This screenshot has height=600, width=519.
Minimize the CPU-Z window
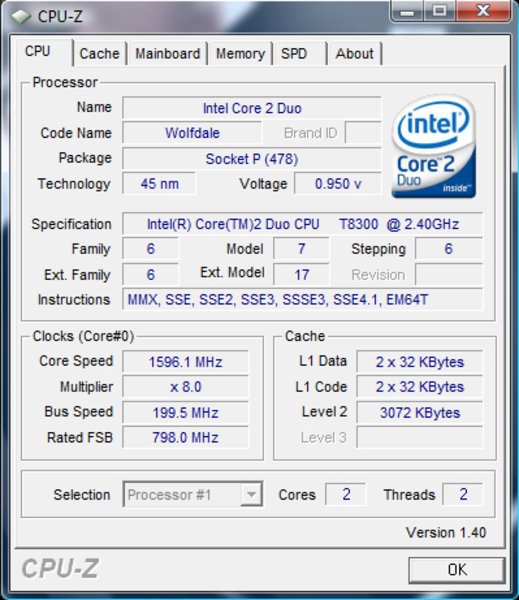(x=407, y=11)
